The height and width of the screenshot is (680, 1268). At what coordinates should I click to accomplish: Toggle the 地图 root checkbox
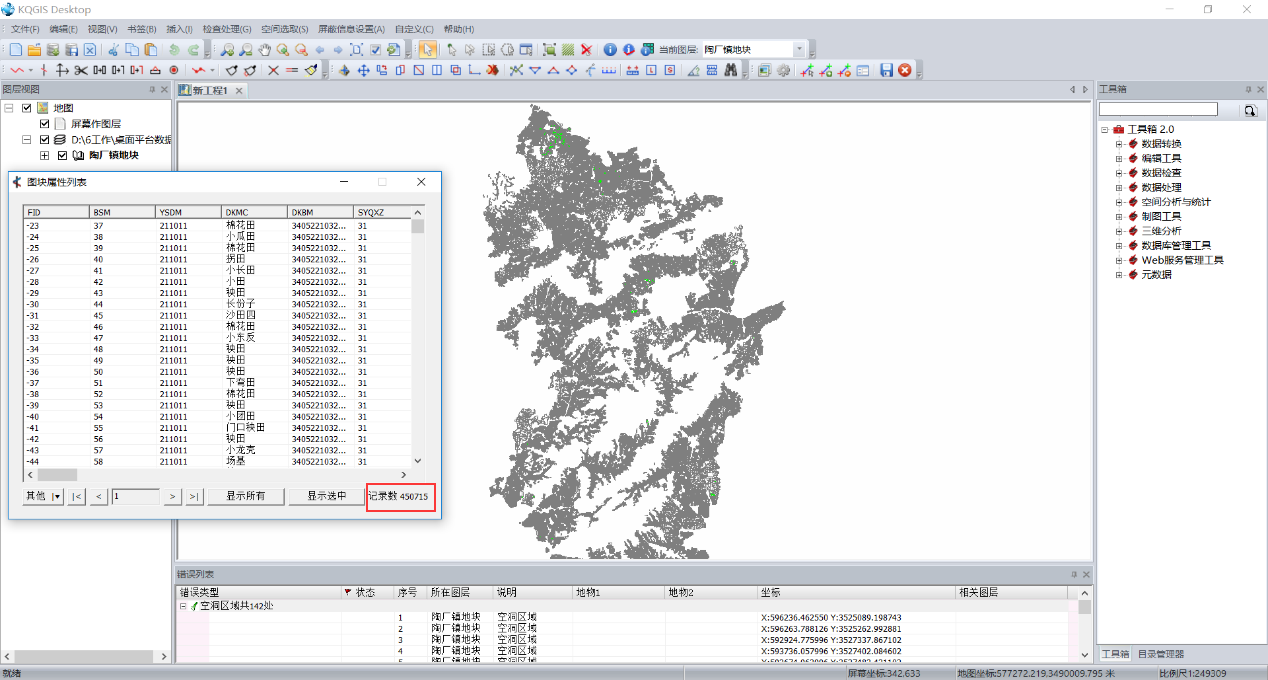tap(27, 108)
